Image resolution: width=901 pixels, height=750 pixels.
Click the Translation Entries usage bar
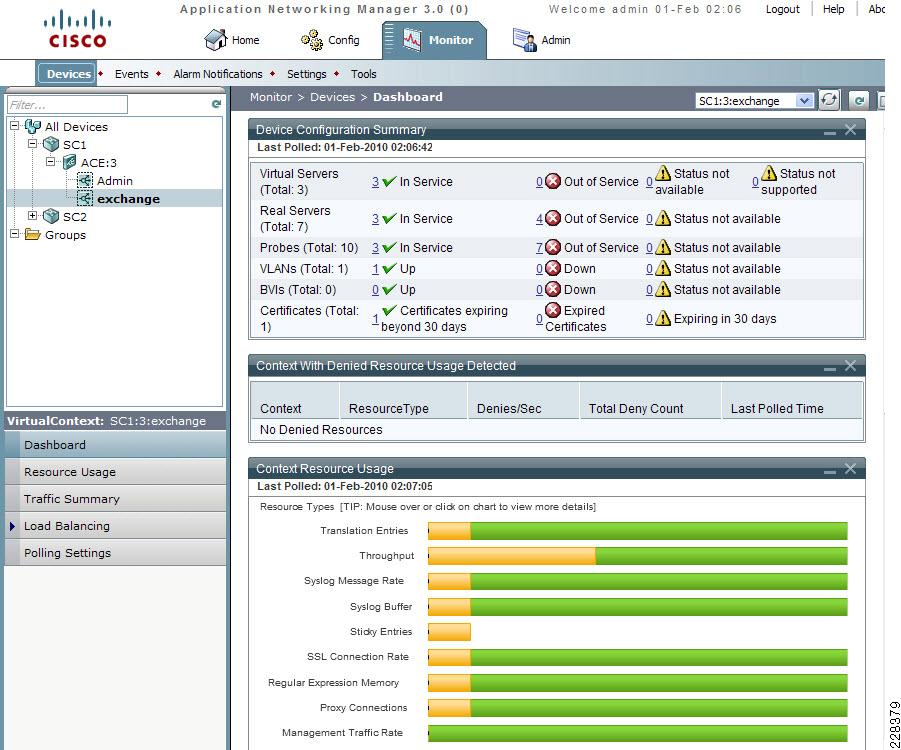[638, 530]
